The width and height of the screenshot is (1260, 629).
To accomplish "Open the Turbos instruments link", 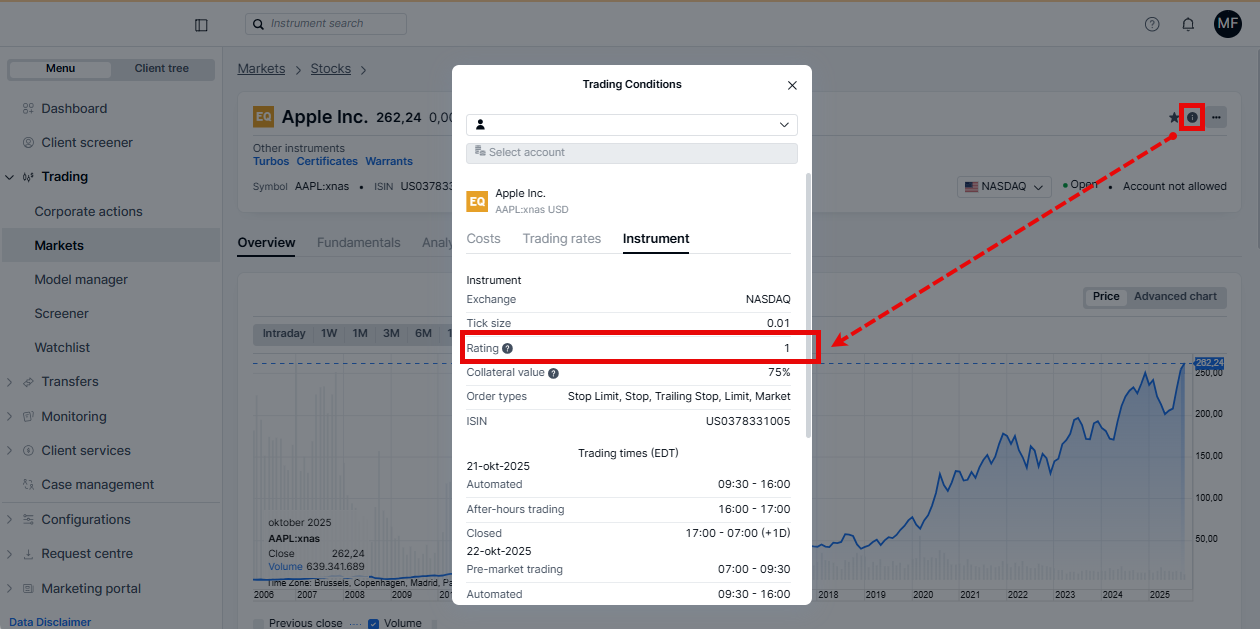I will [271, 161].
